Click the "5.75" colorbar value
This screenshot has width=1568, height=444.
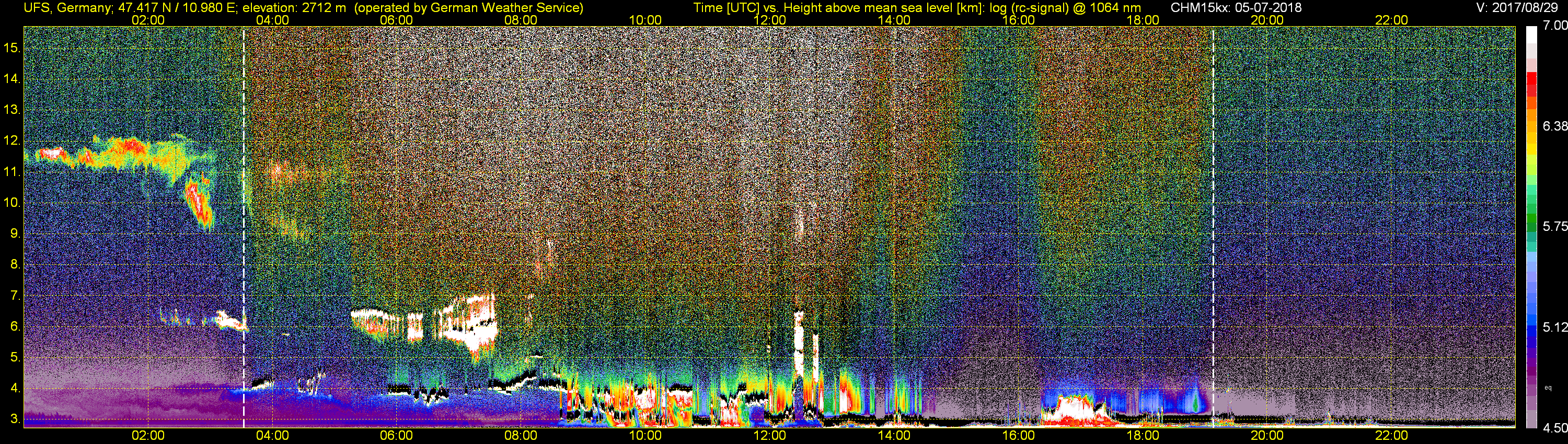(x=1554, y=226)
